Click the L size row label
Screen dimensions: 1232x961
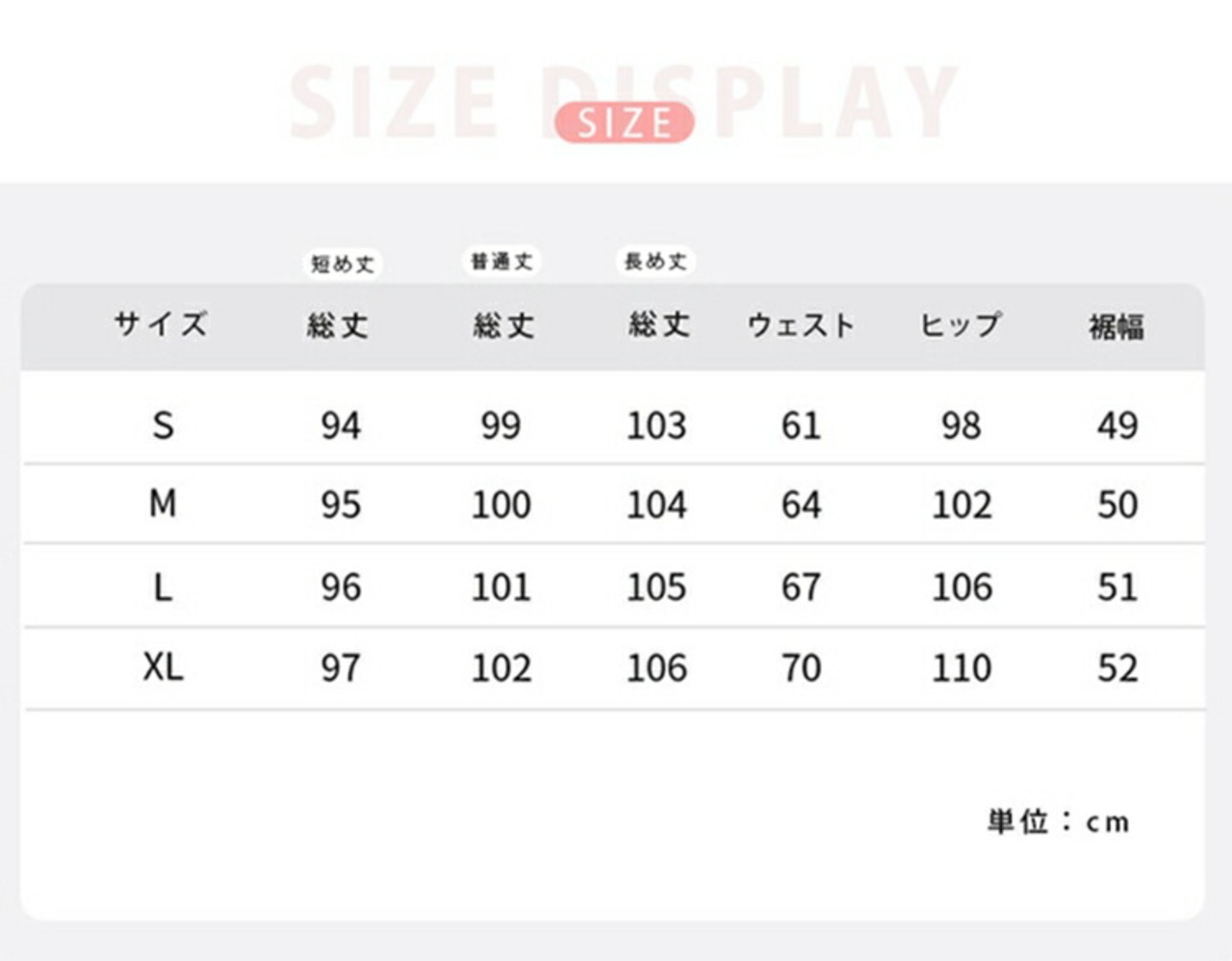point(163,586)
